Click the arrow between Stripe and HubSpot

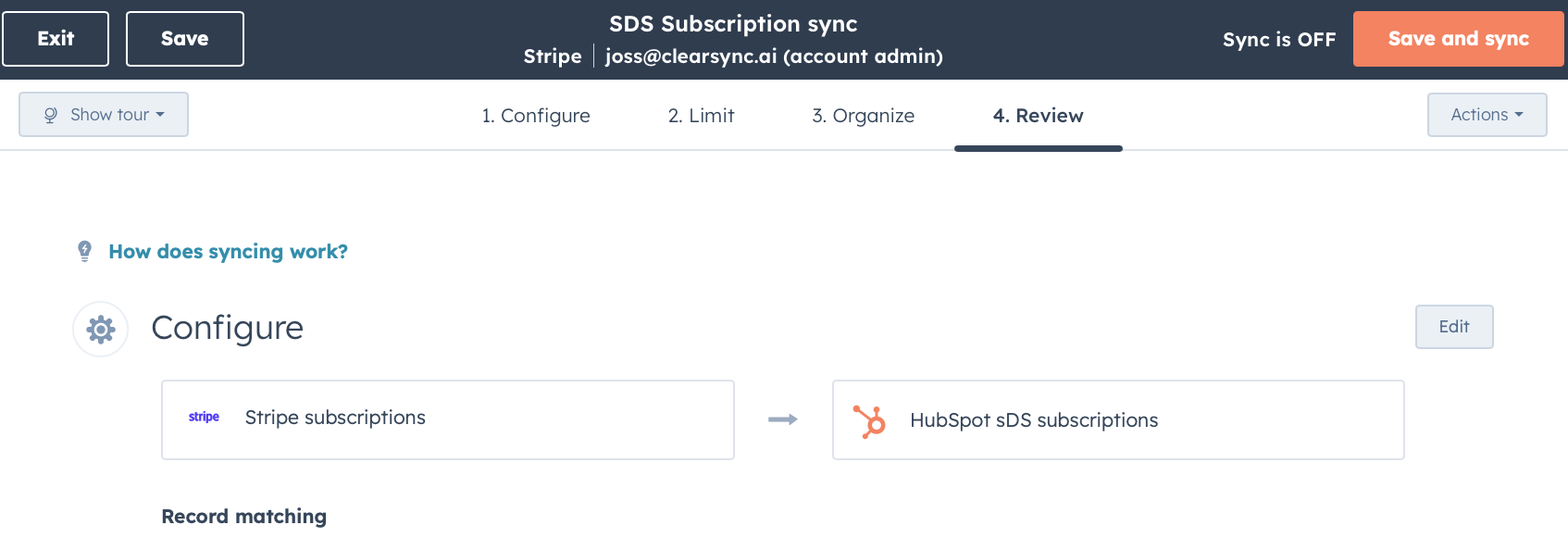(x=783, y=419)
